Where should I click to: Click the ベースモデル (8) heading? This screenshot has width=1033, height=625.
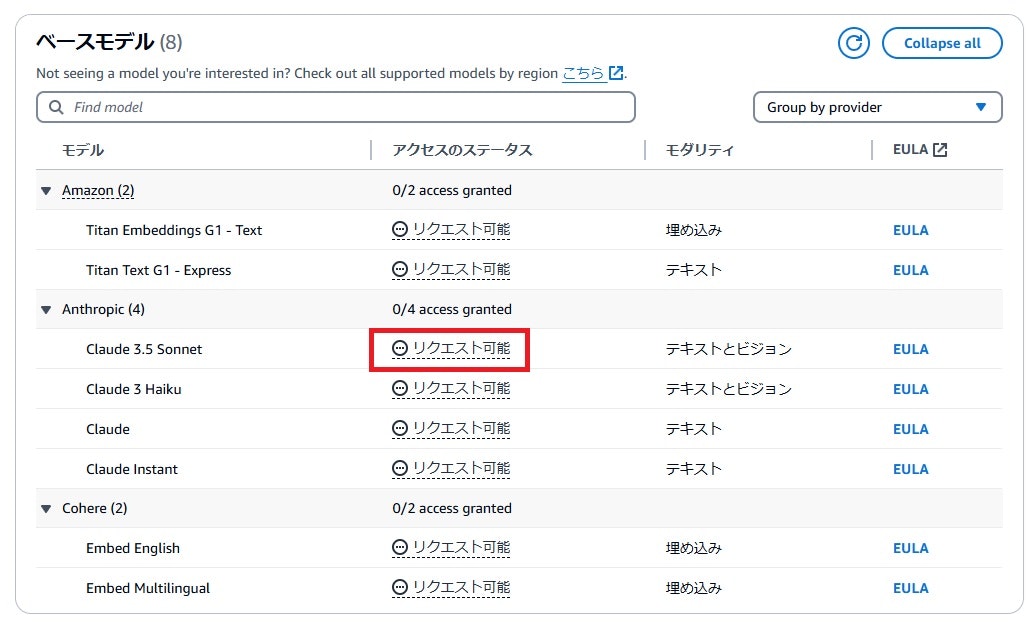point(109,42)
